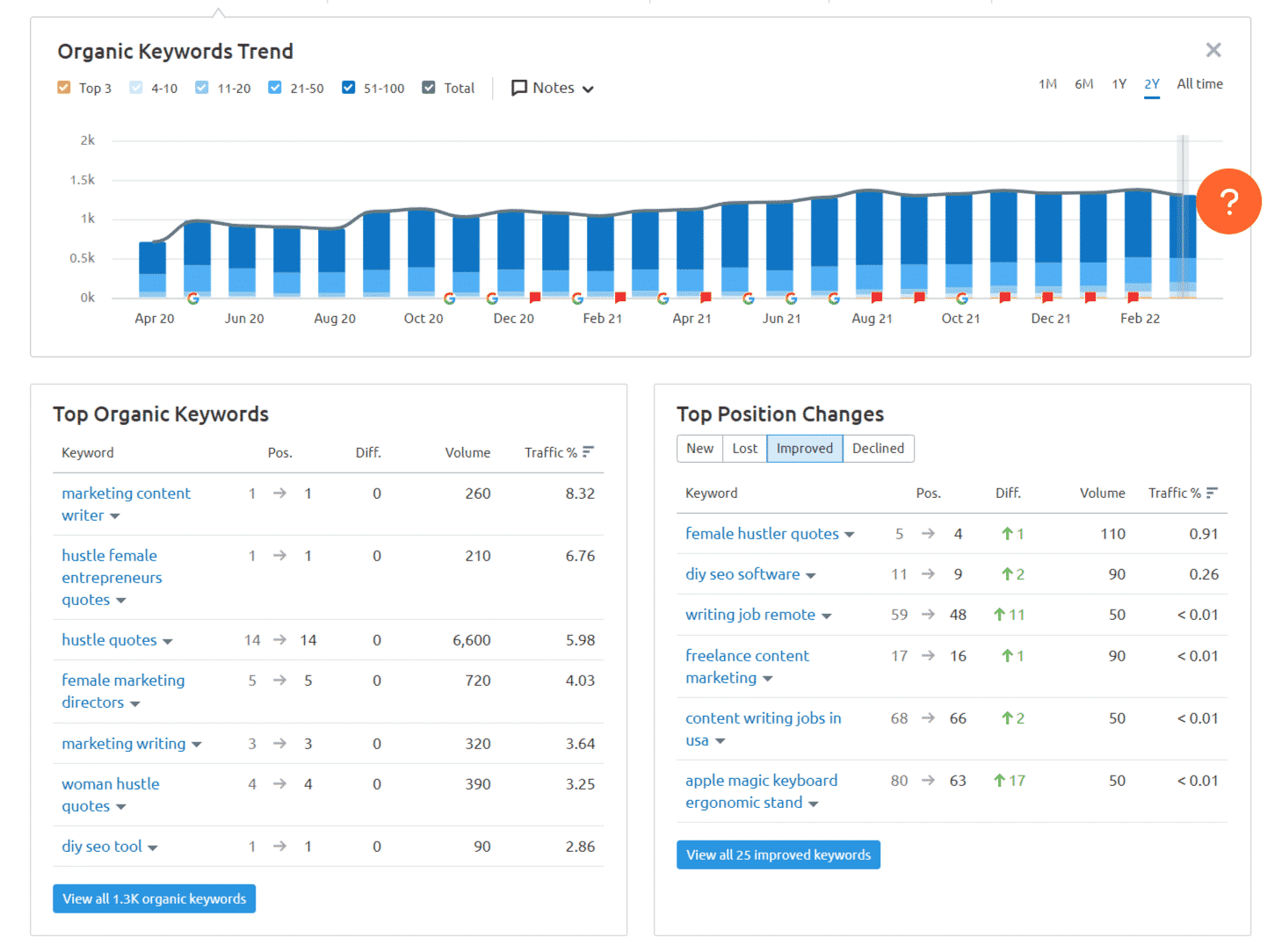Open the female hustler quotes keyword link
This screenshot has width=1267, height=952.
coord(762,534)
